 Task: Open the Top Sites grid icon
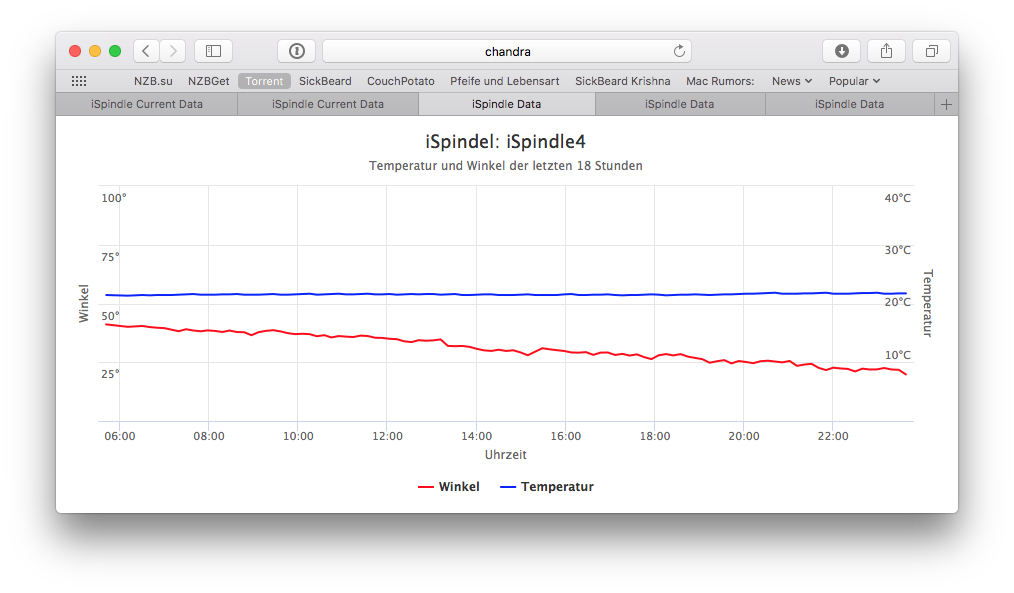click(79, 81)
